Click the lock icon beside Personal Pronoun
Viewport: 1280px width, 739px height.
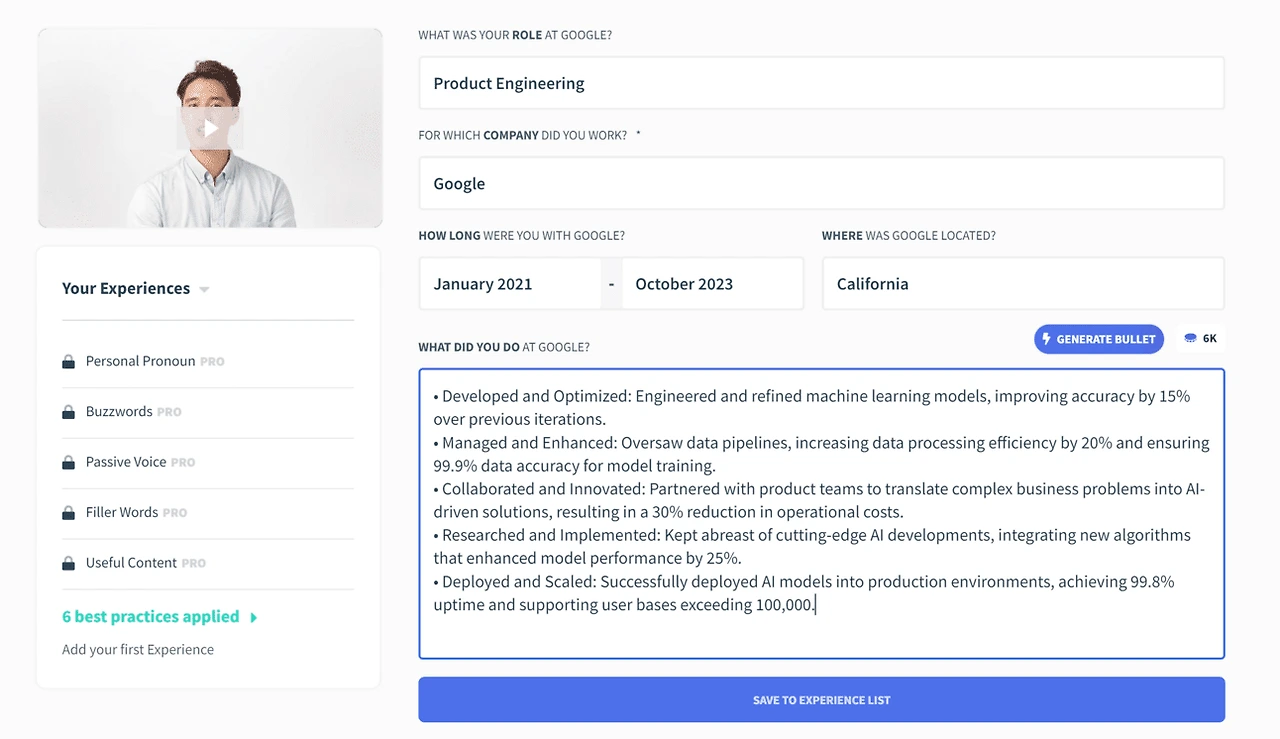pos(68,362)
